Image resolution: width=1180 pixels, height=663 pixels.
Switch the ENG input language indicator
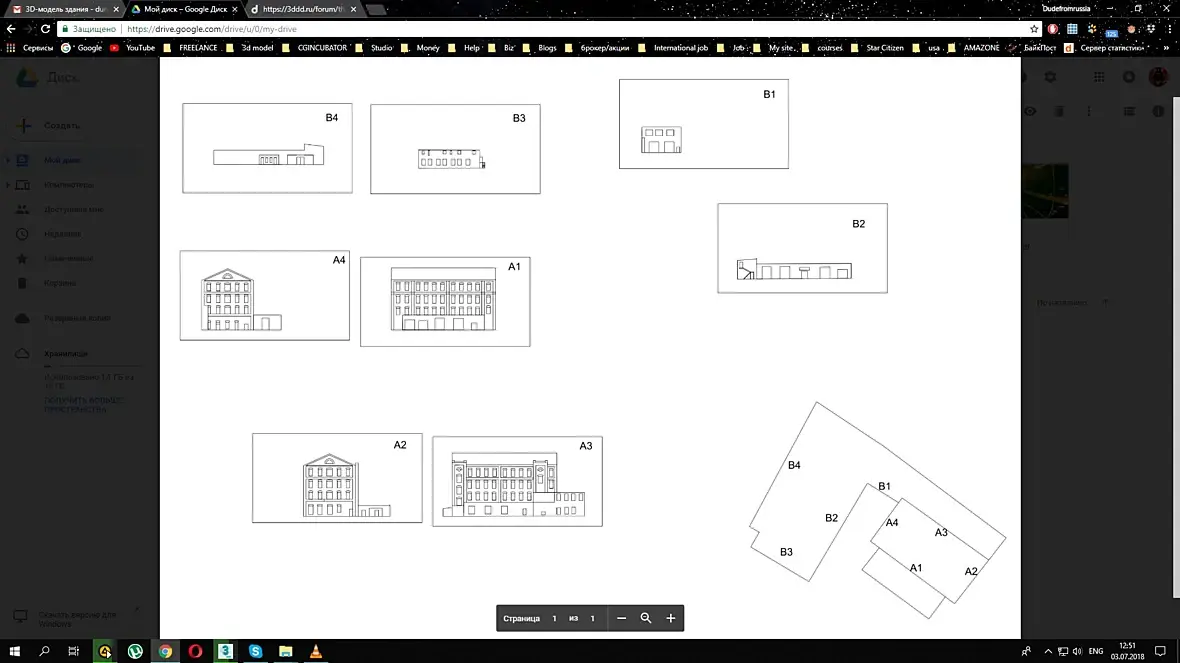(1096, 651)
